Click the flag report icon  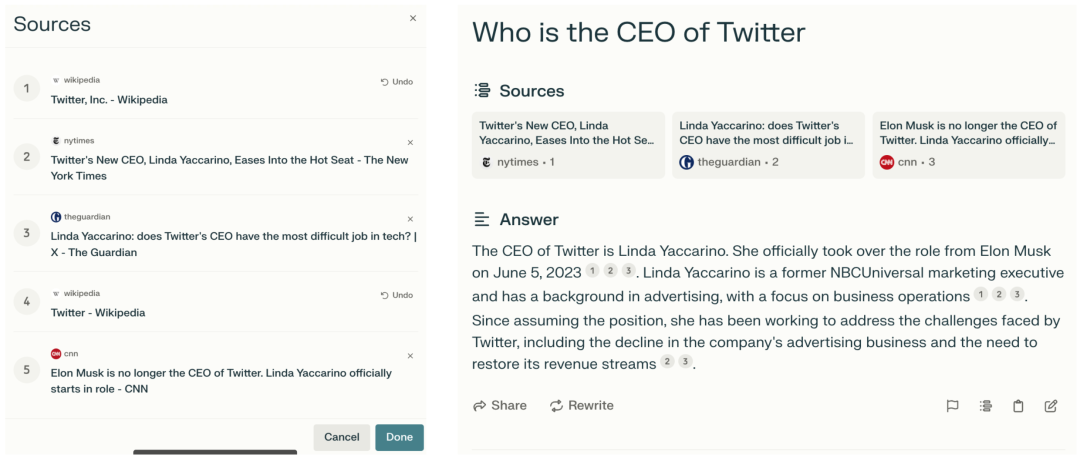tap(952, 406)
